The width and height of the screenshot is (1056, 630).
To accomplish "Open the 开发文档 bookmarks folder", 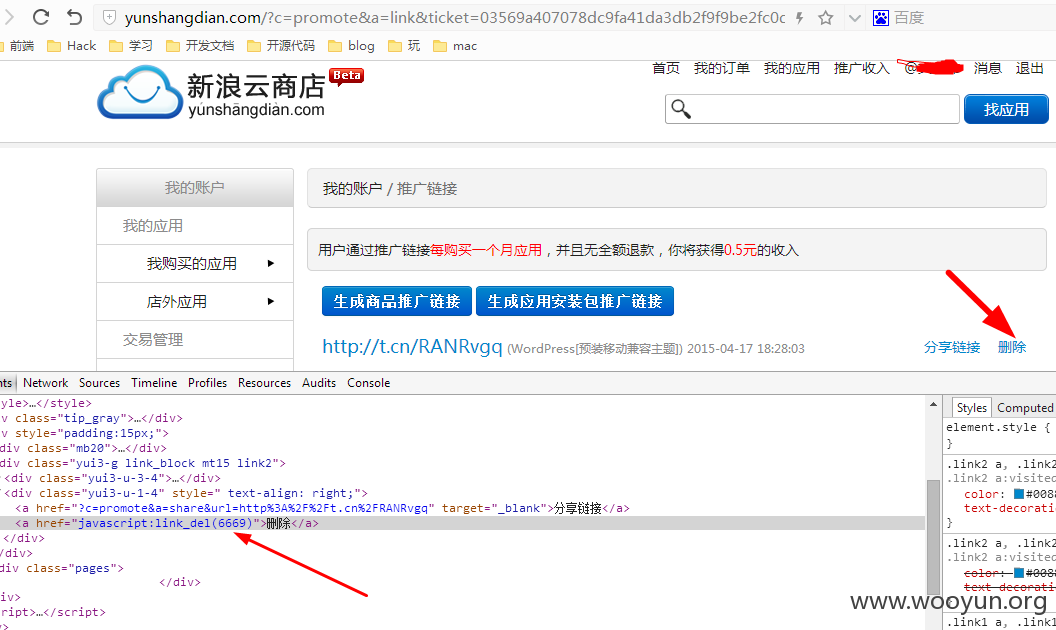I will [200, 46].
